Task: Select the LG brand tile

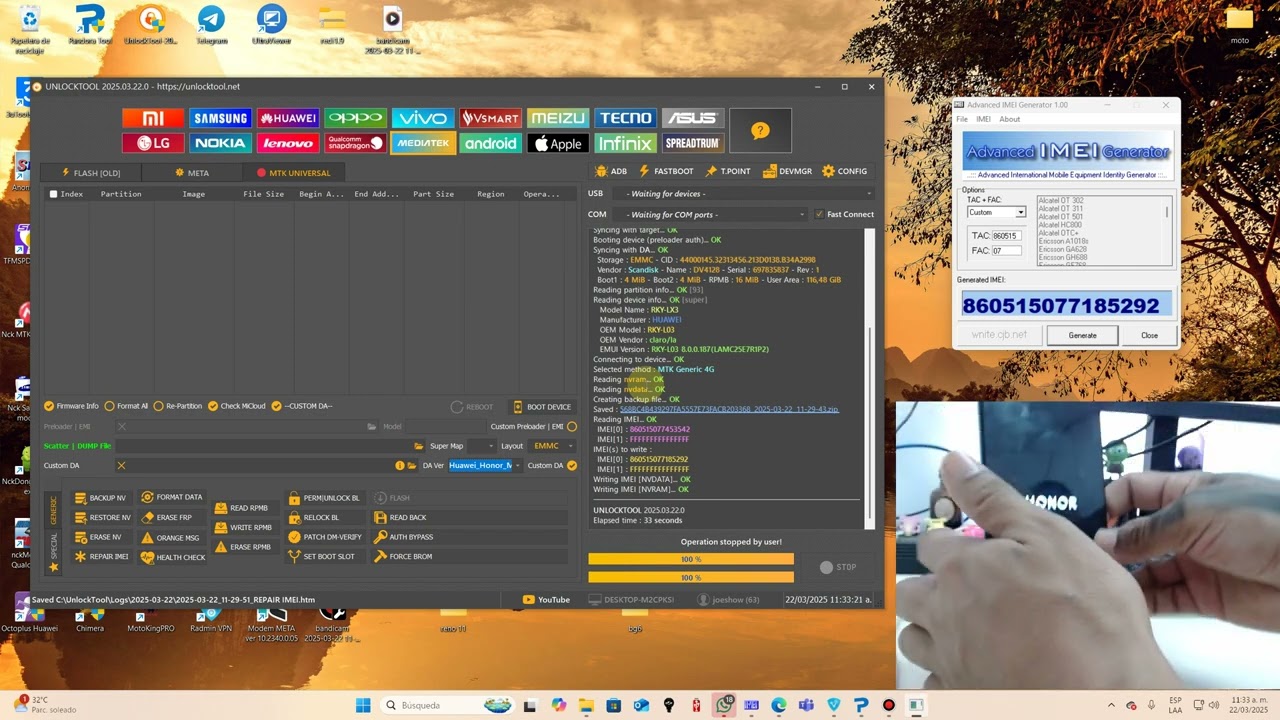Action: (153, 143)
